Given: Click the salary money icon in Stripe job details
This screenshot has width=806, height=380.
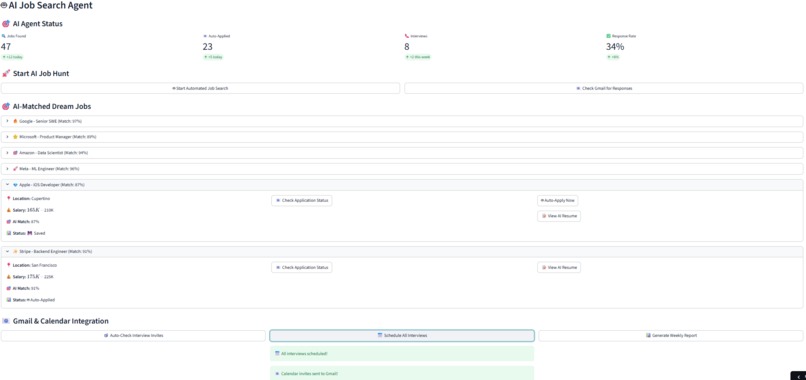Looking at the screenshot, I should tap(8, 277).
